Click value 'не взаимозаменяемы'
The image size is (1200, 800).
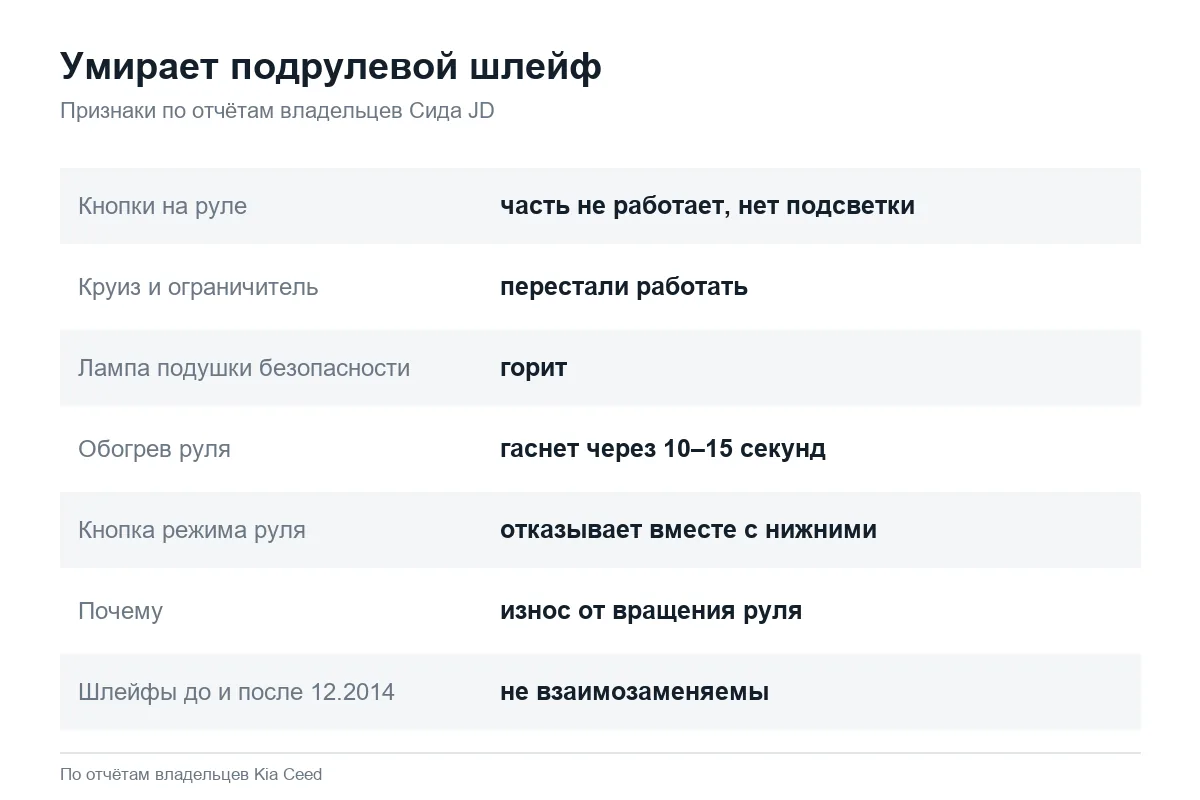[x=634, y=692]
